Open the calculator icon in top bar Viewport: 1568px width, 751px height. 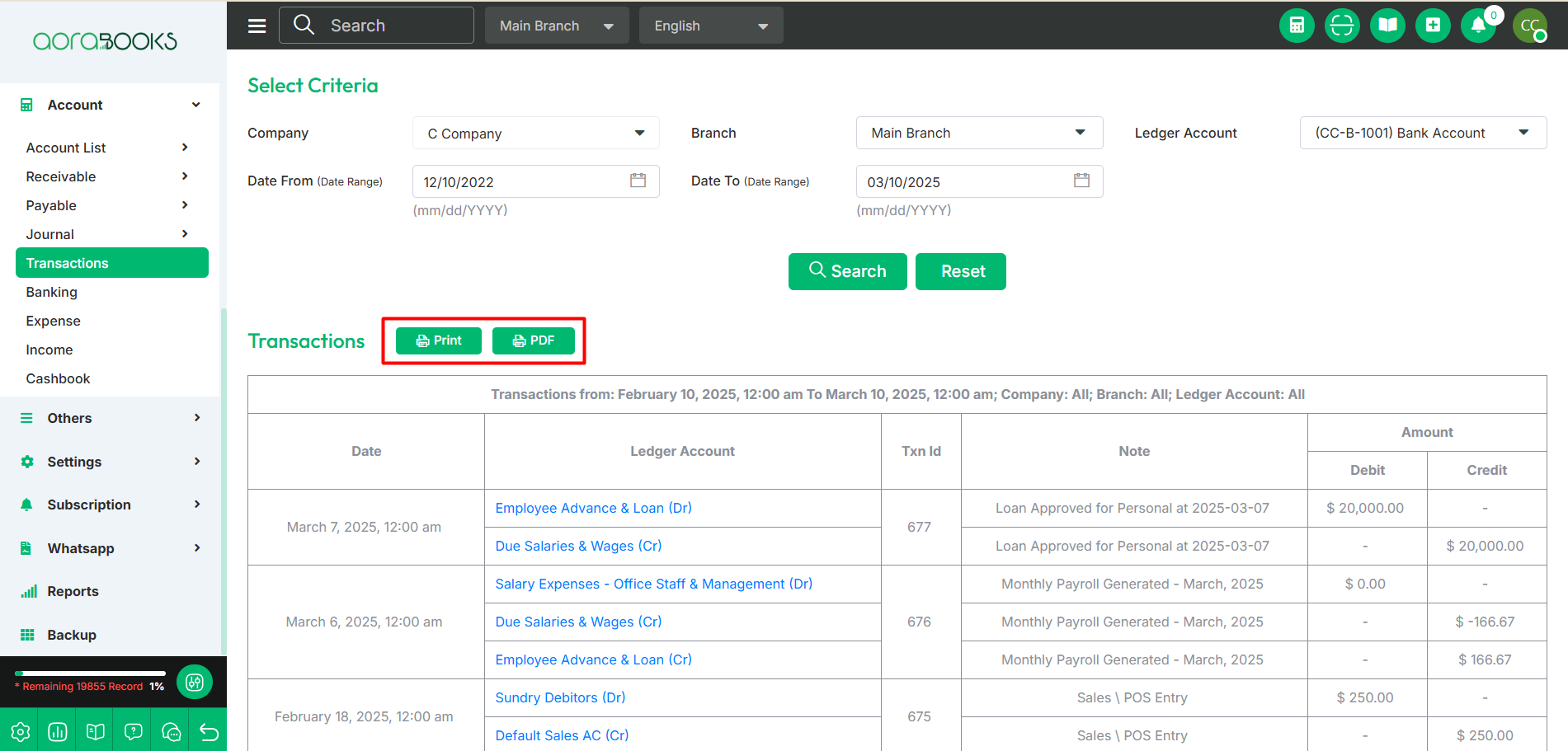(x=1297, y=26)
